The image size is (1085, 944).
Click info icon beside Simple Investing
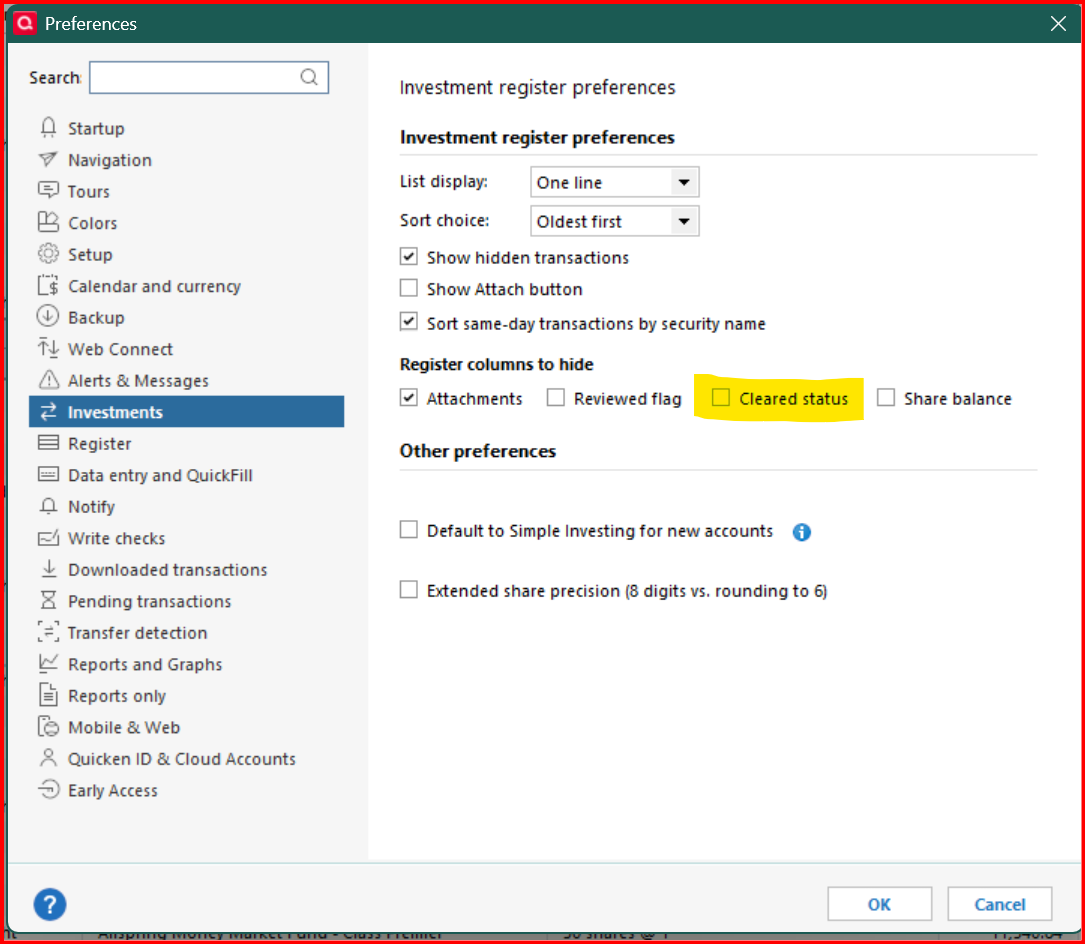click(x=801, y=532)
